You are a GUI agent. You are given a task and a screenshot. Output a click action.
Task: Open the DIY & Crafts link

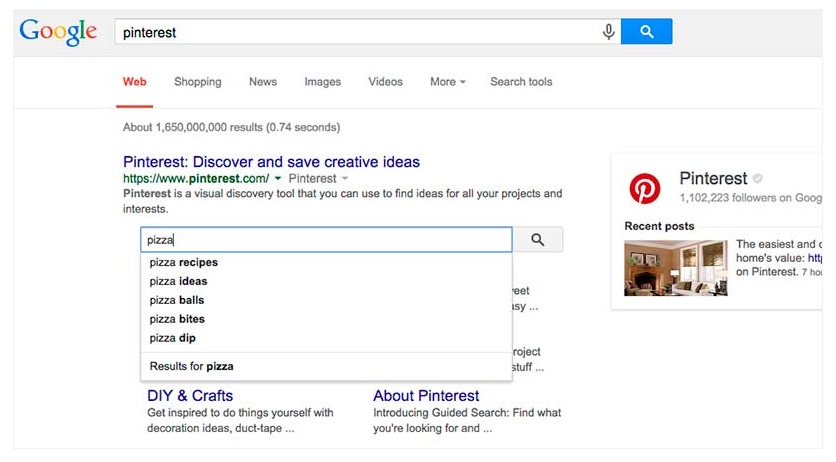click(190, 396)
